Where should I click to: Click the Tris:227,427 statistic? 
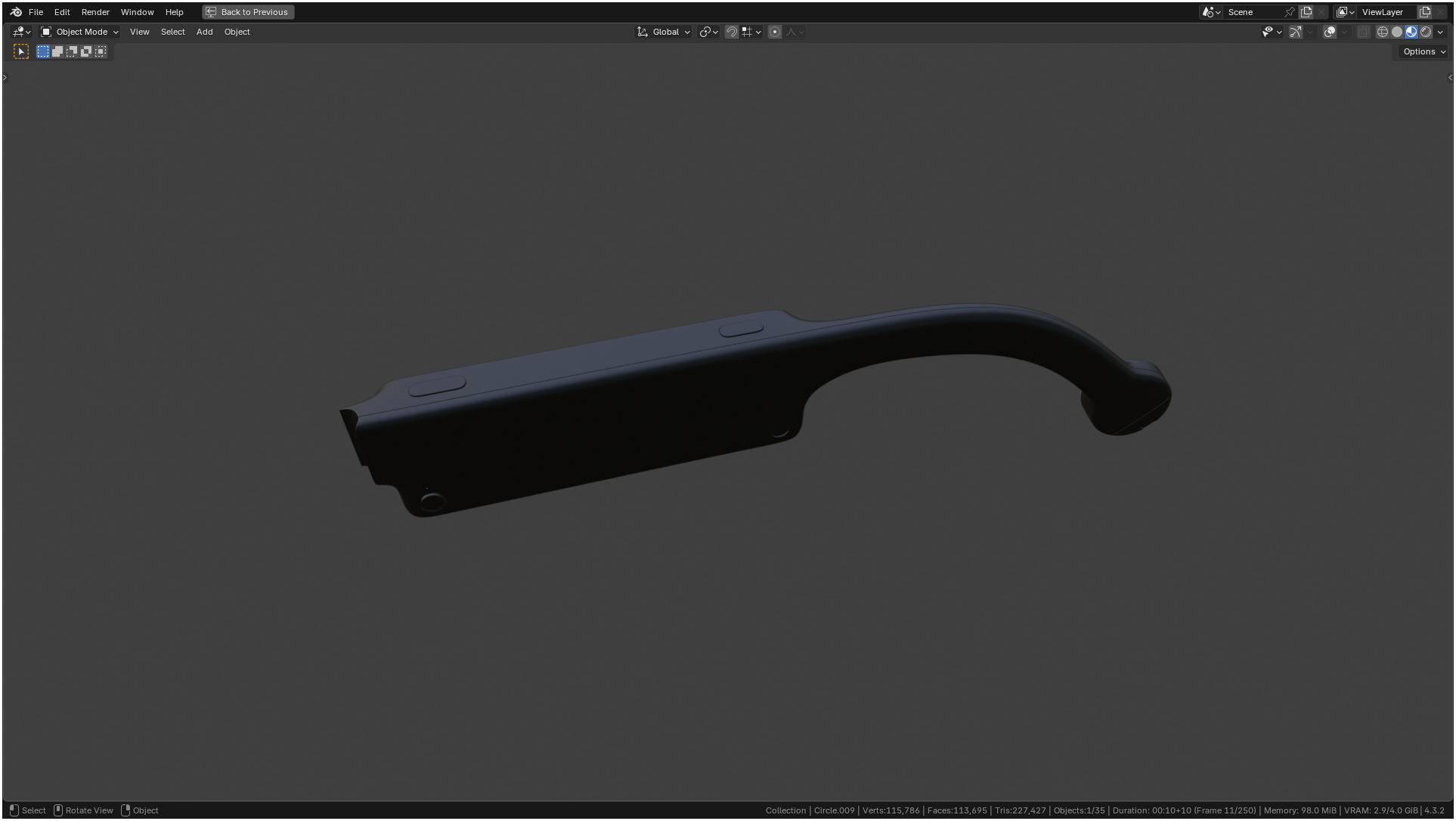[1021, 810]
